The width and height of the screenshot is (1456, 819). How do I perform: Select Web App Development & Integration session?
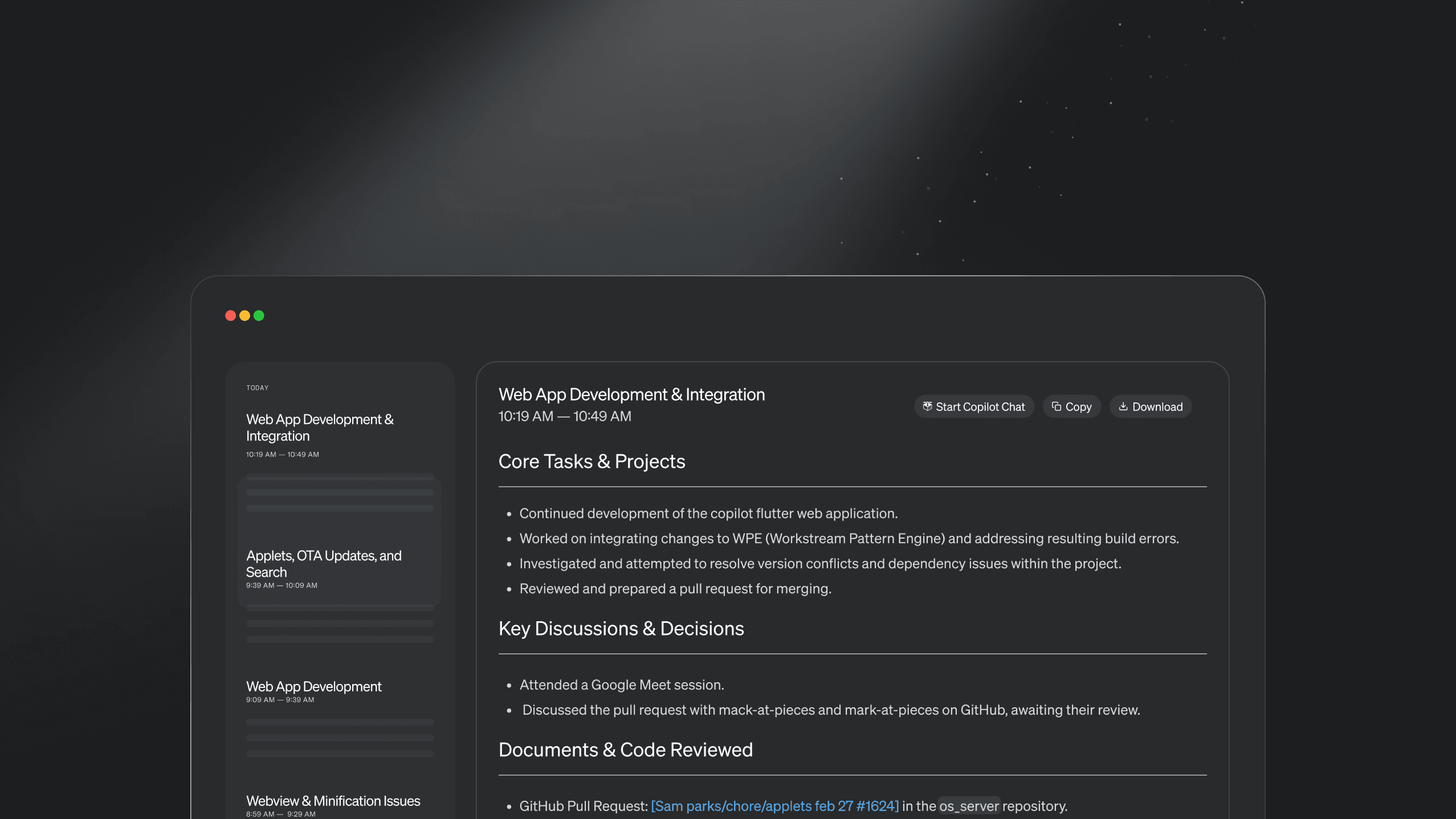click(320, 427)
